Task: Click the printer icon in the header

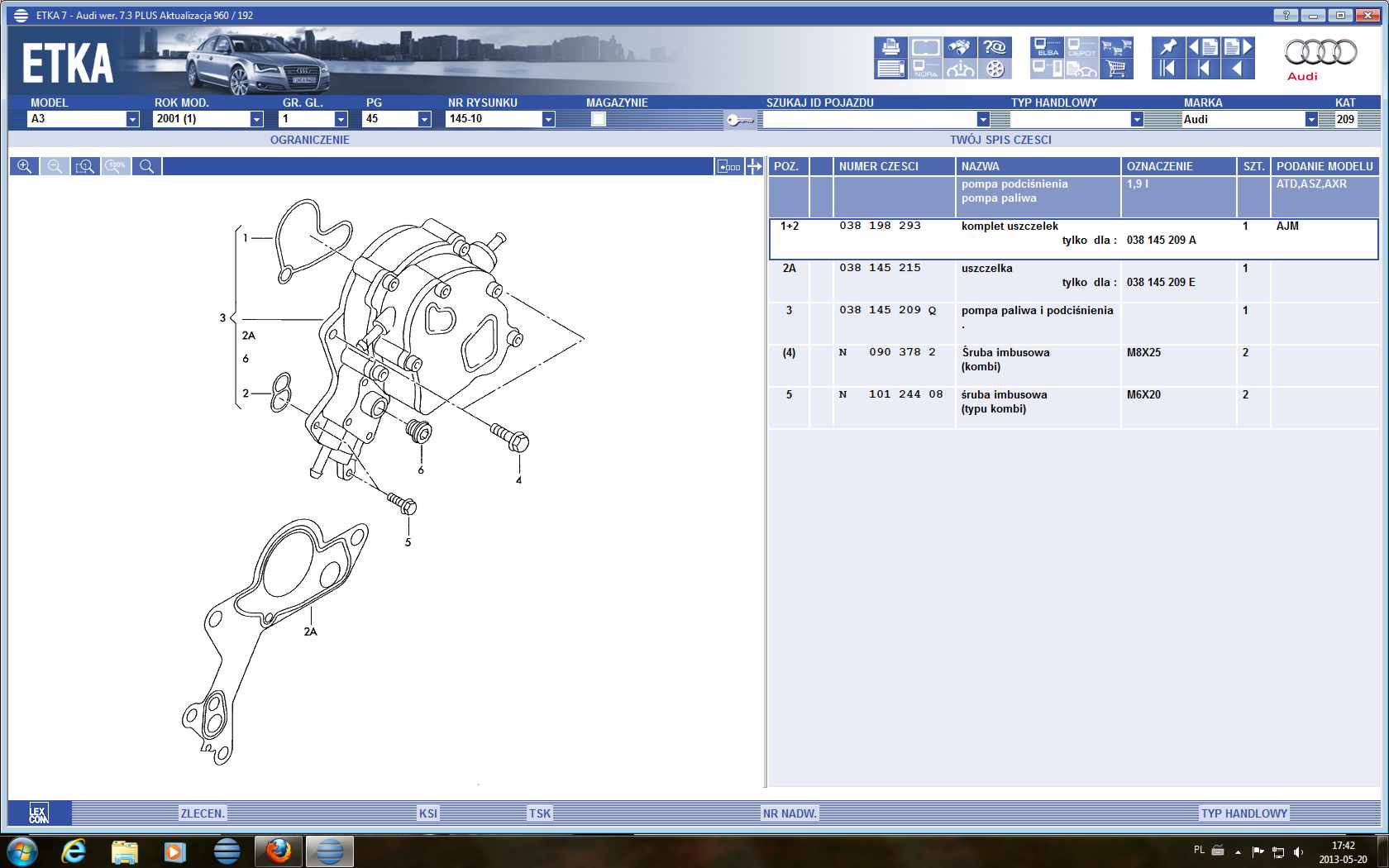Action: click(890, 47)
